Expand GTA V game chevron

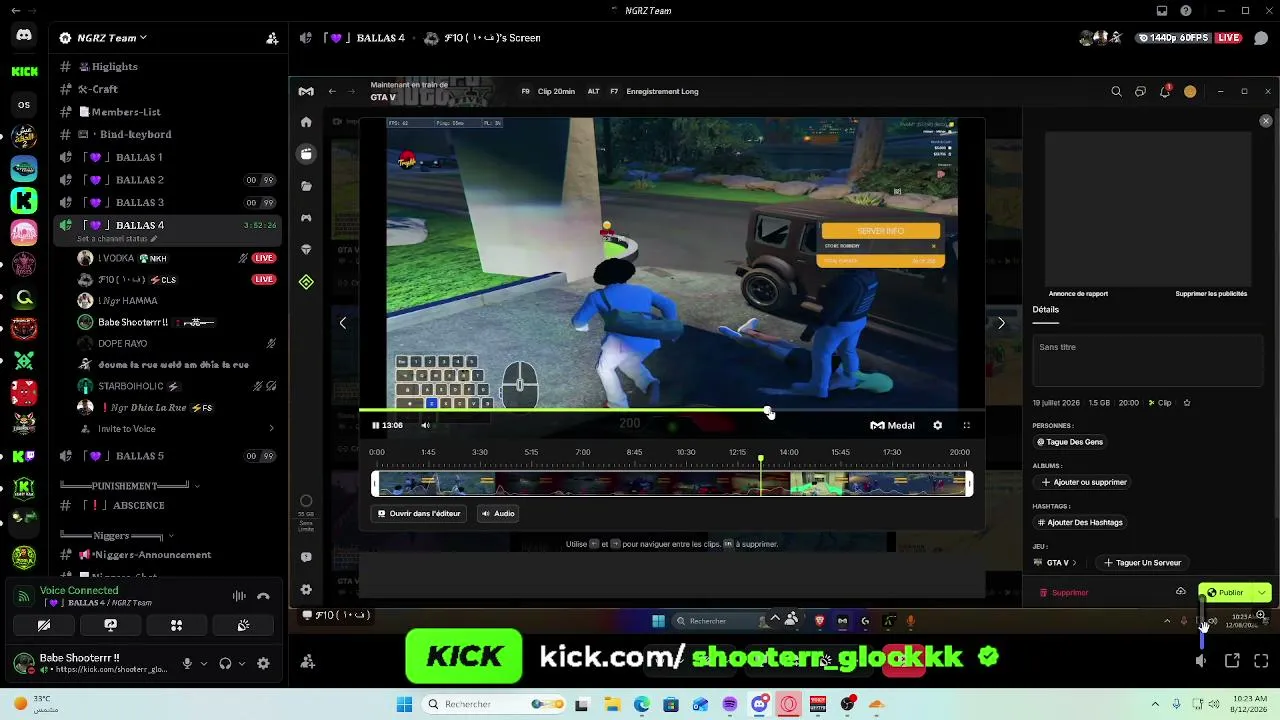coord(1075,563)
